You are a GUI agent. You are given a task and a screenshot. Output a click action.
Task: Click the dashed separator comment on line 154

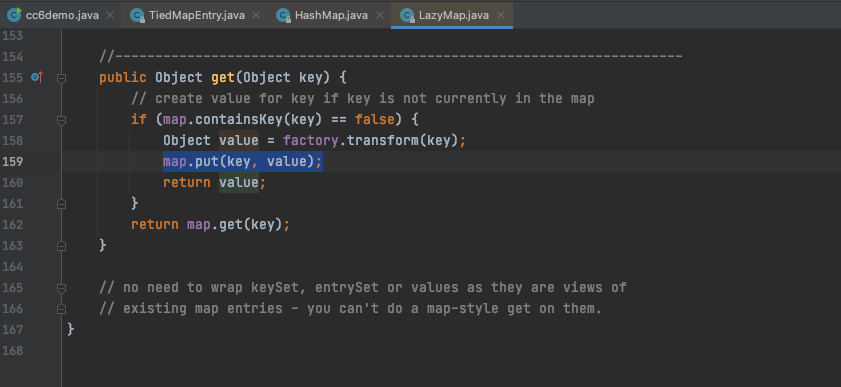(390, 57)
